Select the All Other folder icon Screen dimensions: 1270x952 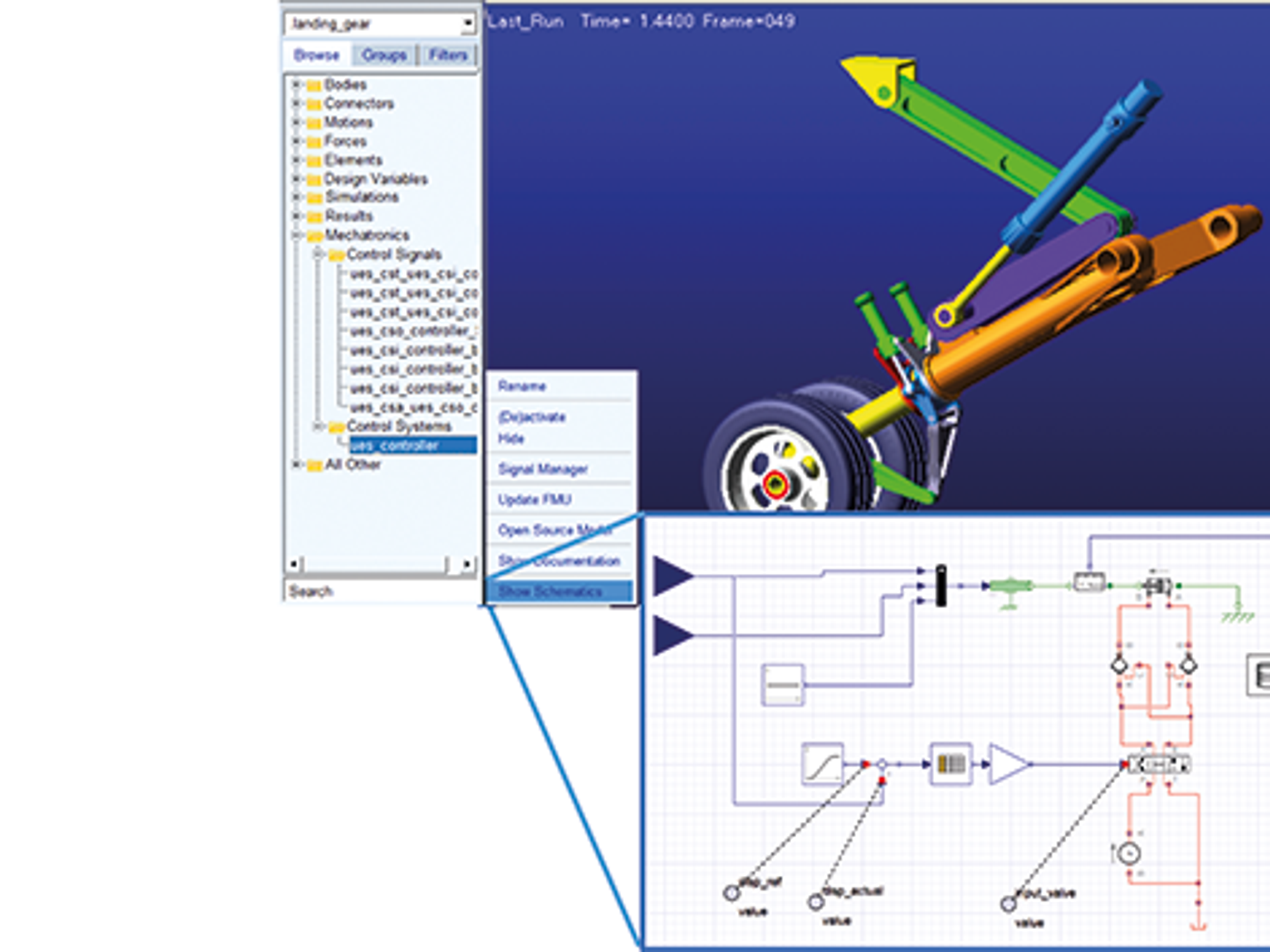314,465
